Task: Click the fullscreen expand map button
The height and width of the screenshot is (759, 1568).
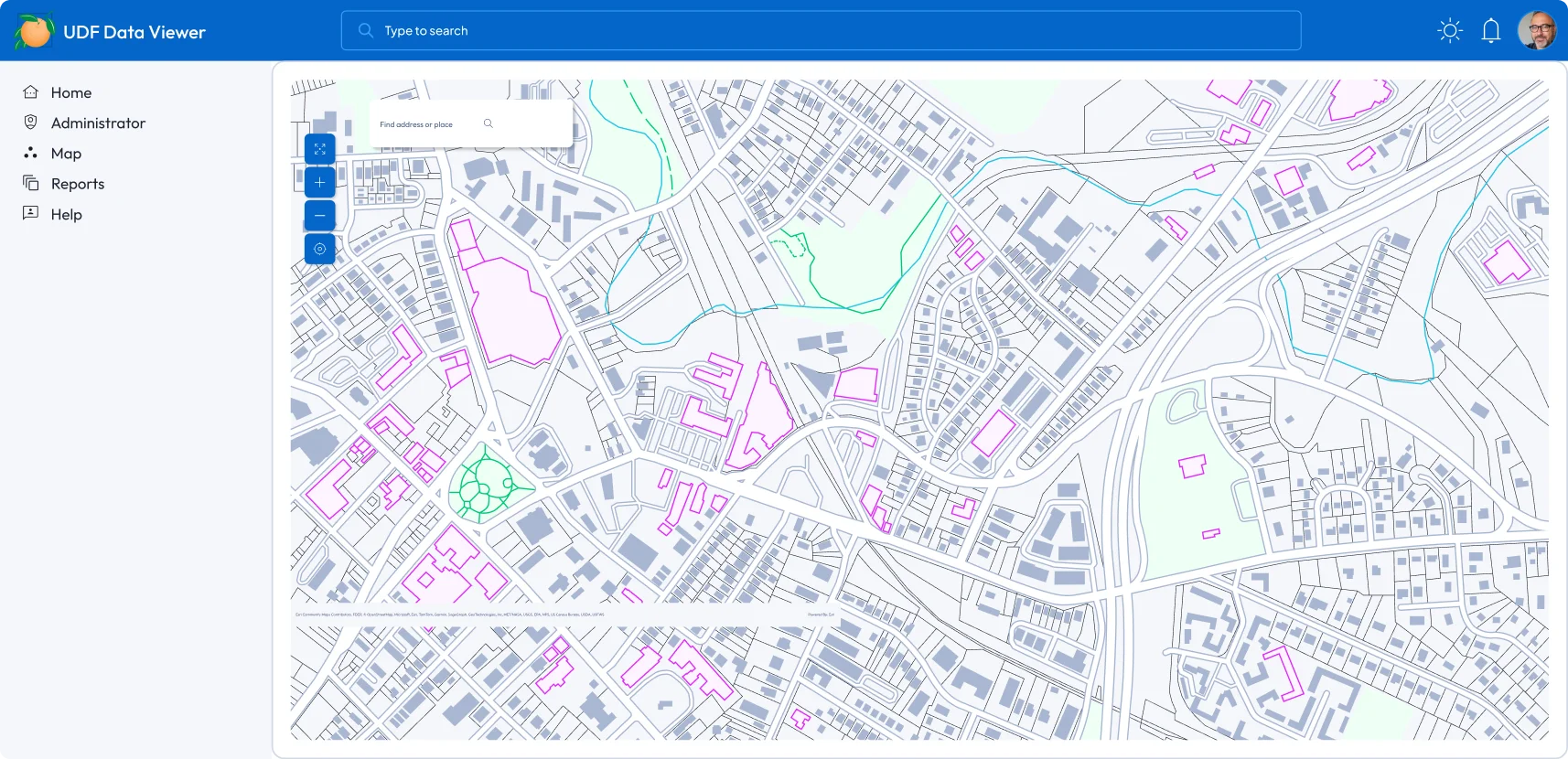Action: (x=319, y=149)
